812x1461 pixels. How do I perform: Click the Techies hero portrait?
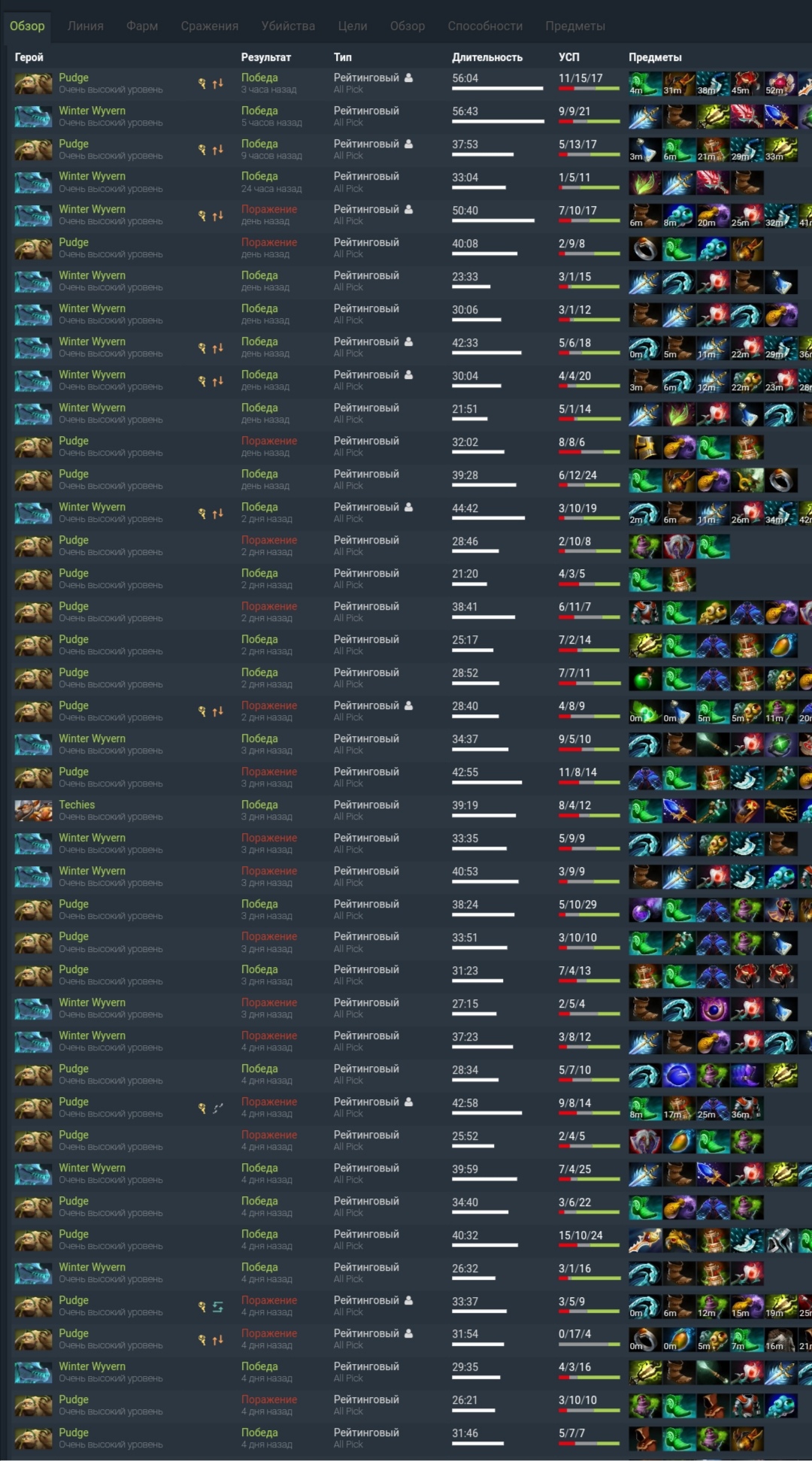[x=33, y=810]
